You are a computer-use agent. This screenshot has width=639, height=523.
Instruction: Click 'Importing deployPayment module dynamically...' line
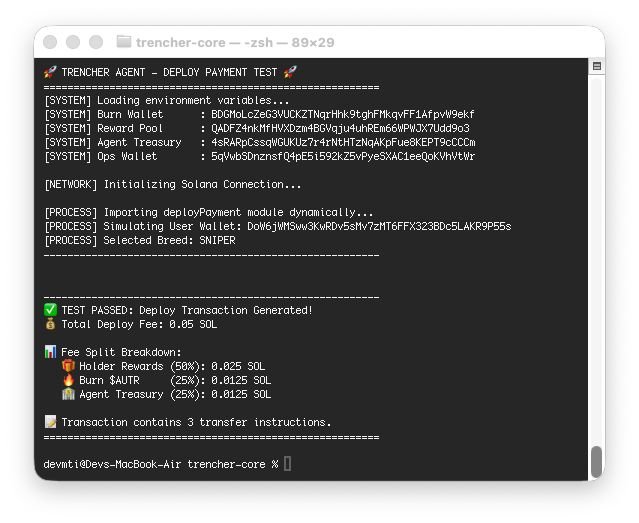(x=209, y=212)
